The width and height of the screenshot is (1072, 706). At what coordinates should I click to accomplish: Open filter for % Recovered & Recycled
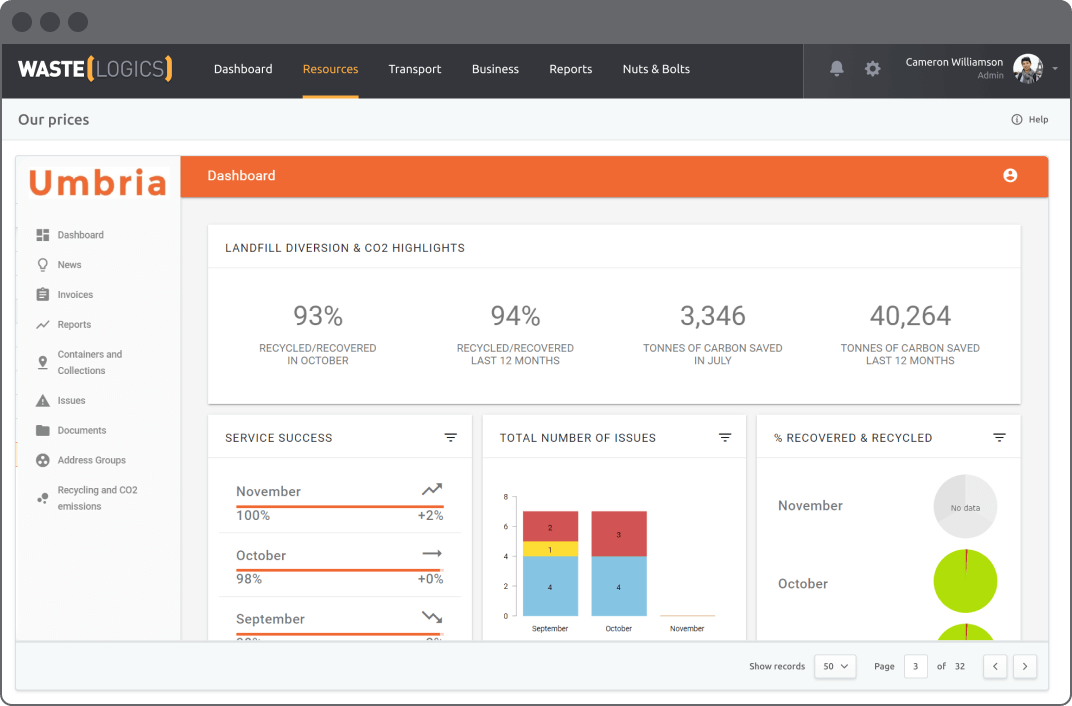point(999,438)
